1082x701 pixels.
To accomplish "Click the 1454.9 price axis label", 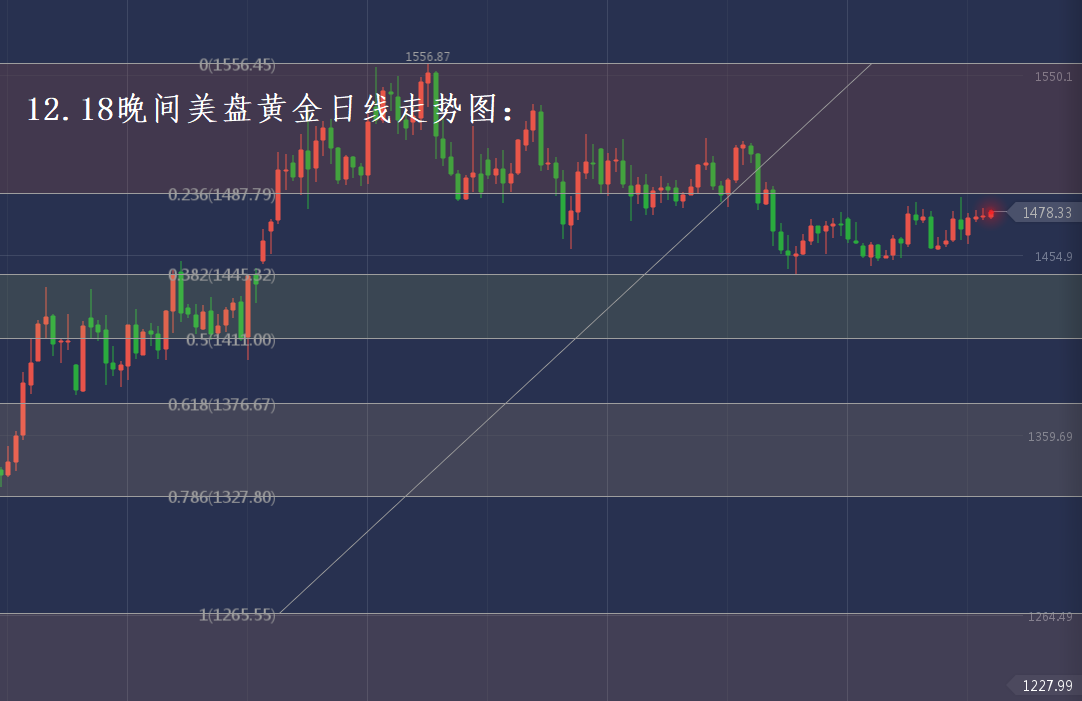I will point(1053,257).
